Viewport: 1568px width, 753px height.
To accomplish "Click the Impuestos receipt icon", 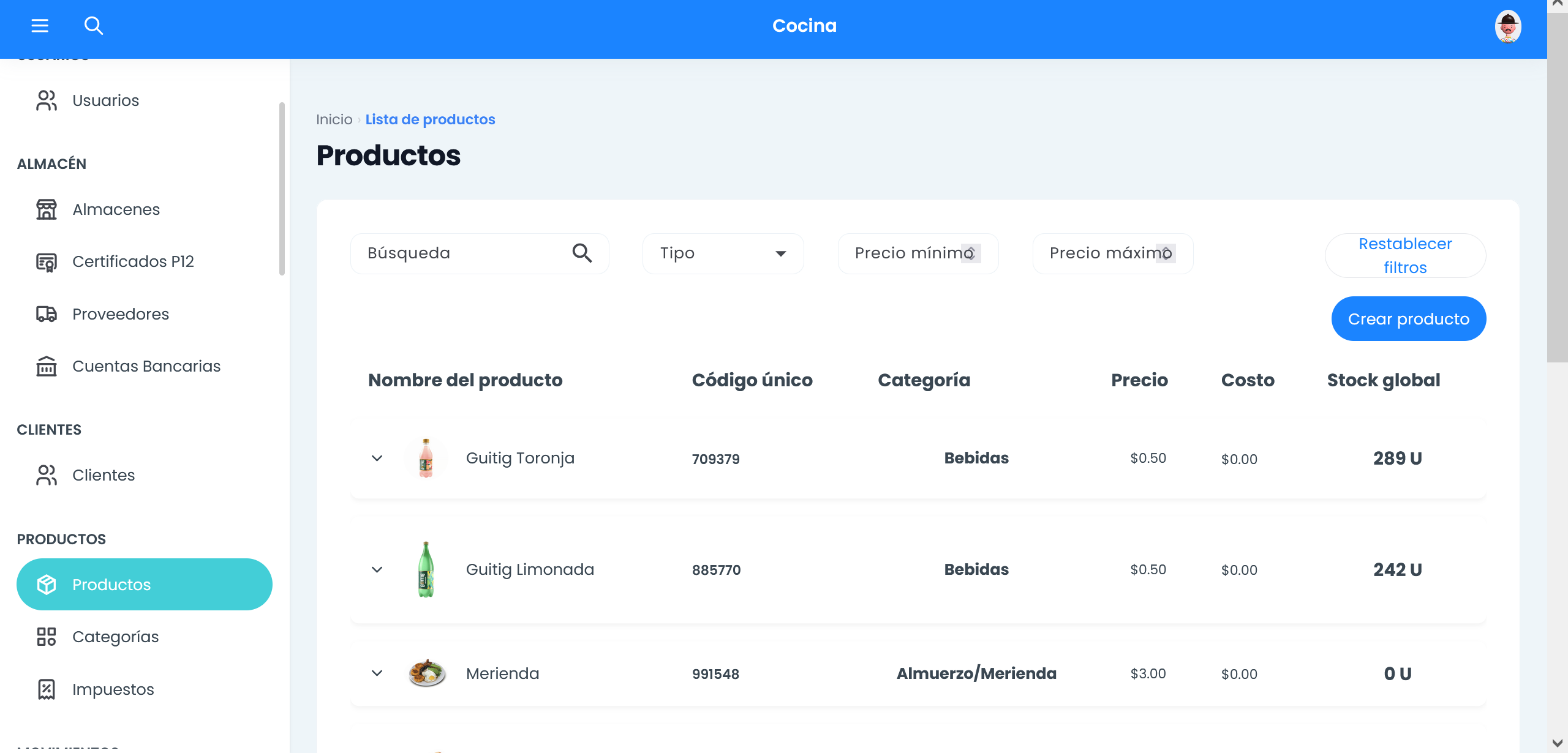I will [x=47, y=689].
